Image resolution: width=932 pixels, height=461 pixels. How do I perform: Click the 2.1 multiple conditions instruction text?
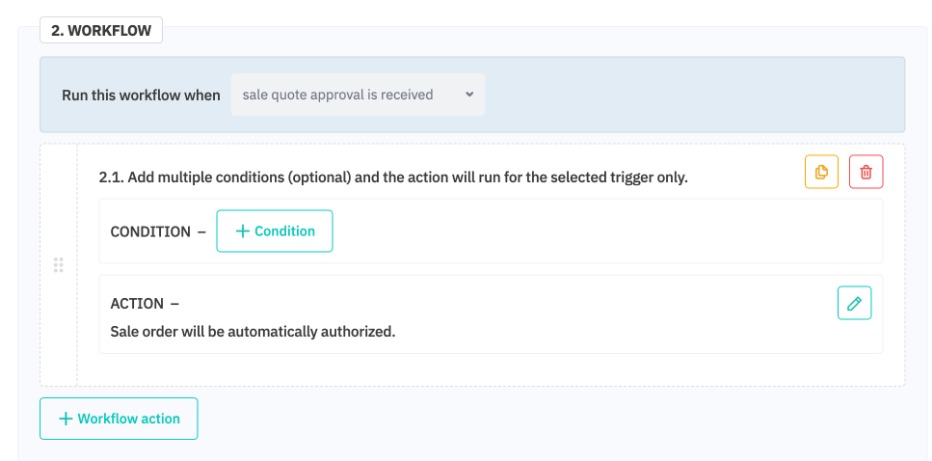pyautogui.click(x=393, y=178)
